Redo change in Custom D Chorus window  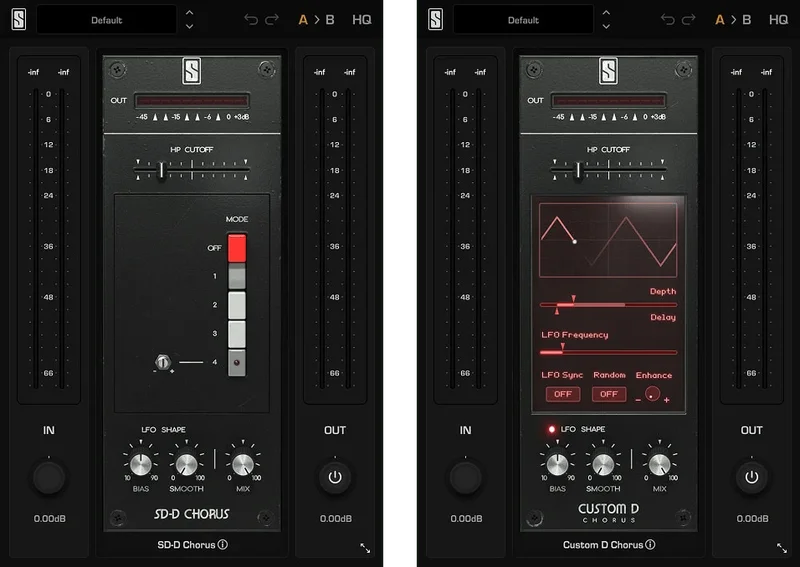[x=689, y=19]
